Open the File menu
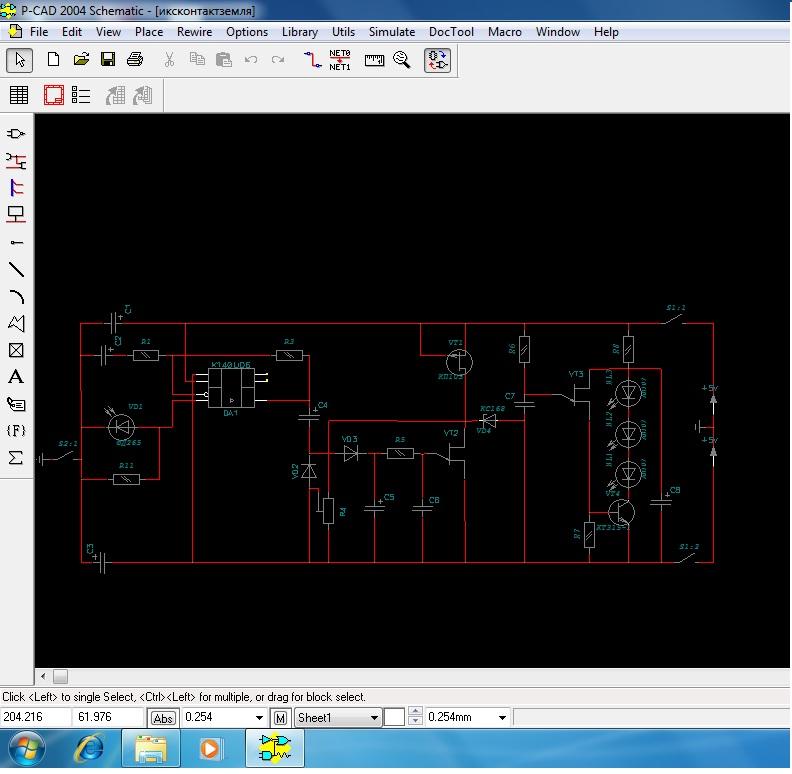 (x=39, y=32)
